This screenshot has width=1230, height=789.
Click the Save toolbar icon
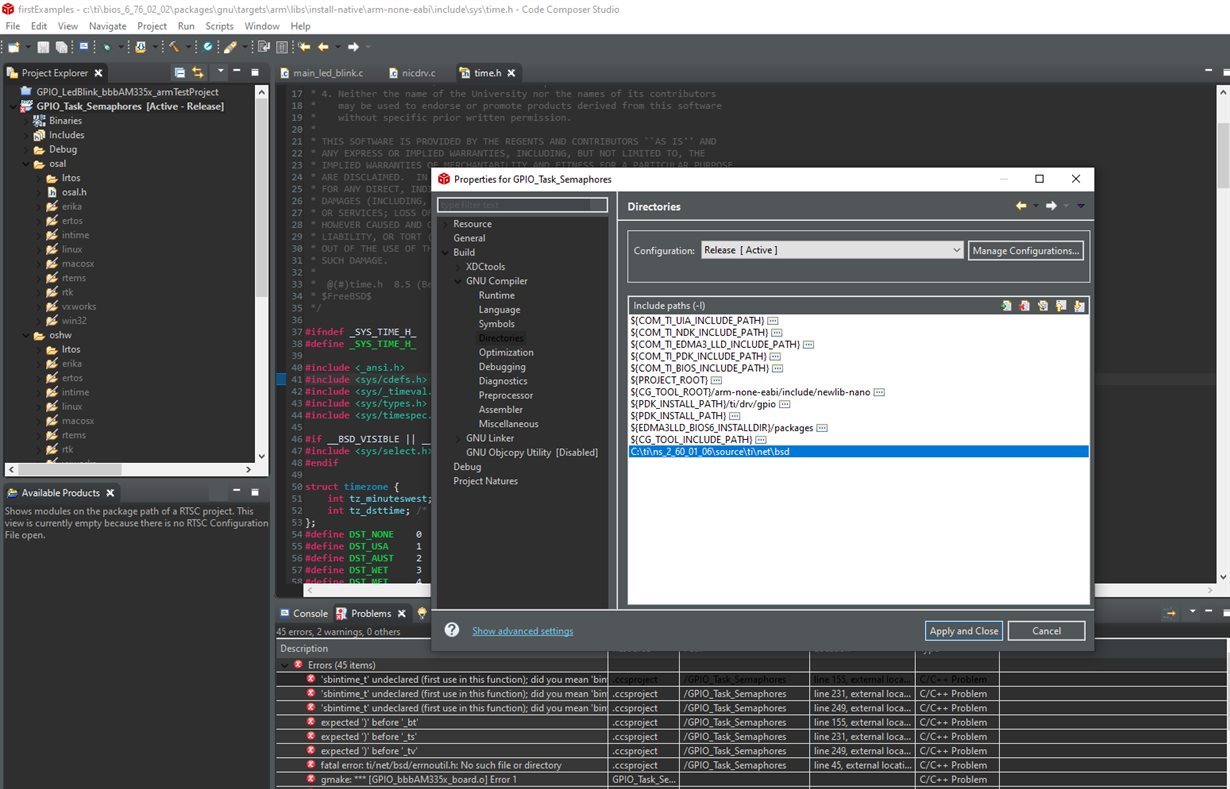[x=43, y=47]
